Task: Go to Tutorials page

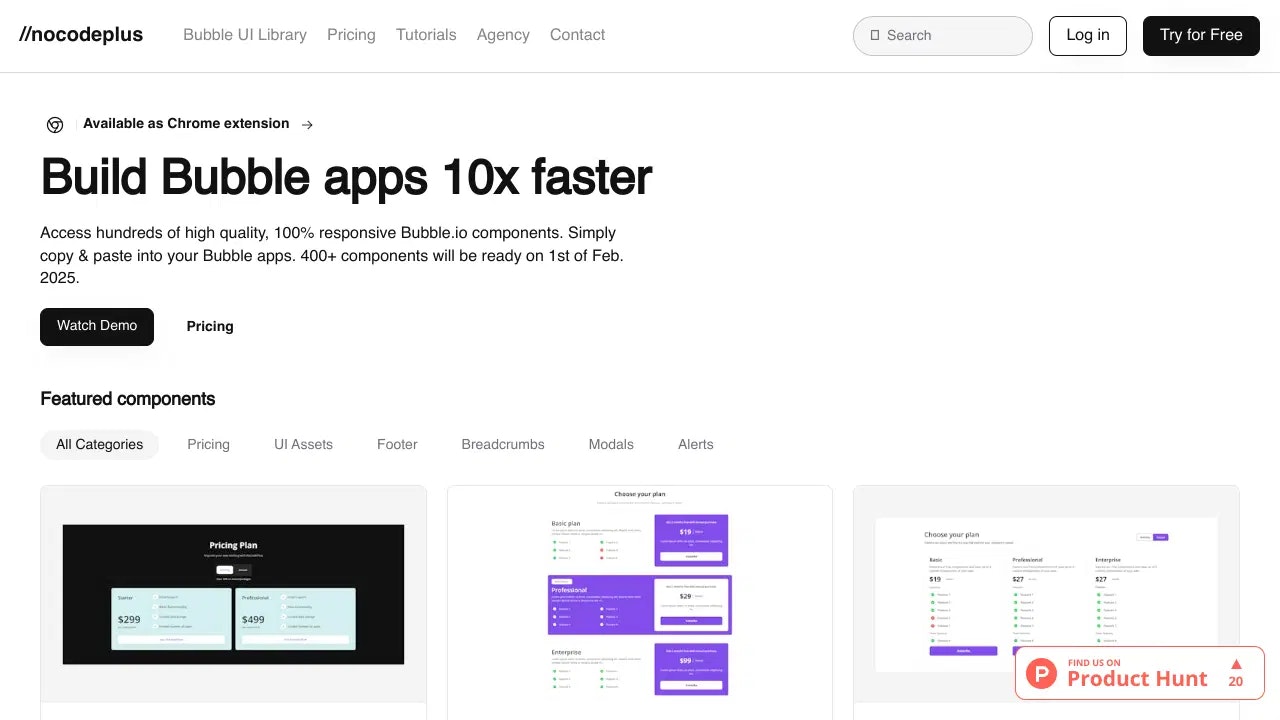Action: coord(426,35)
